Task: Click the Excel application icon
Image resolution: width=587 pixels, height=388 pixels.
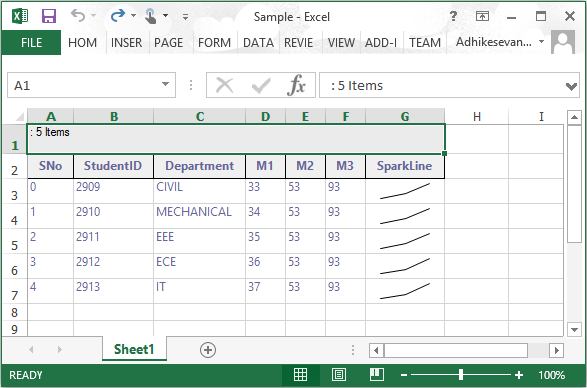Action: [x=20, y=16]
